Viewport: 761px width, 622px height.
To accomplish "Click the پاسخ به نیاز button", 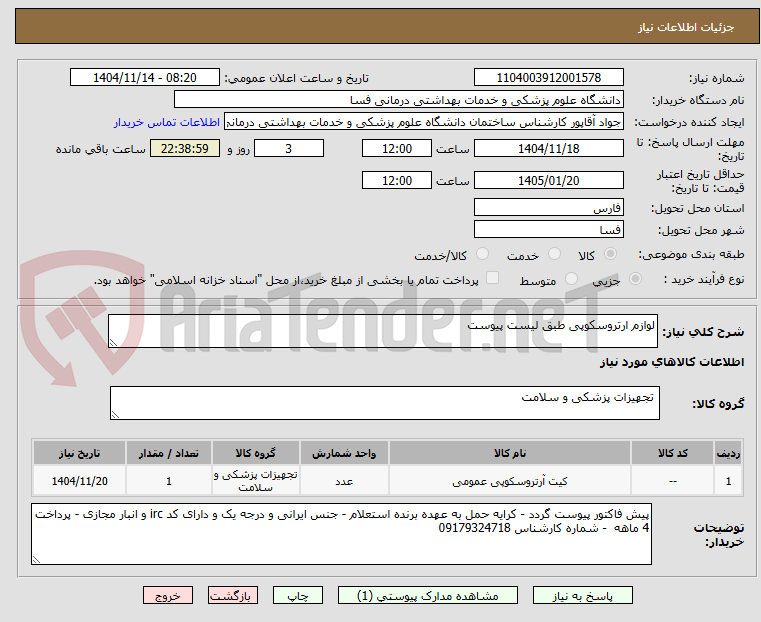I will (x=582, y=595).
